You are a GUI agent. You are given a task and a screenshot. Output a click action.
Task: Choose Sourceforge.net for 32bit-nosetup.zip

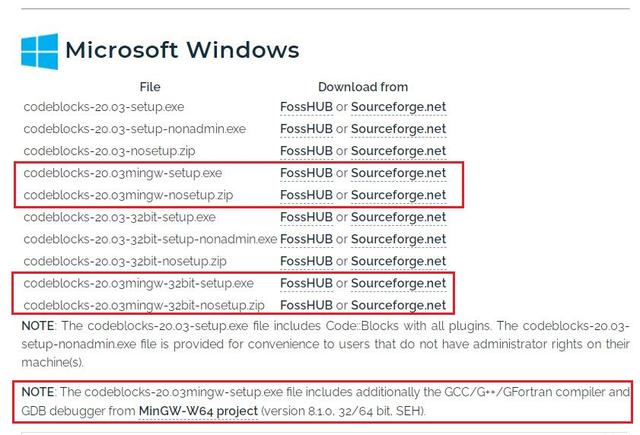coord(398,261)
